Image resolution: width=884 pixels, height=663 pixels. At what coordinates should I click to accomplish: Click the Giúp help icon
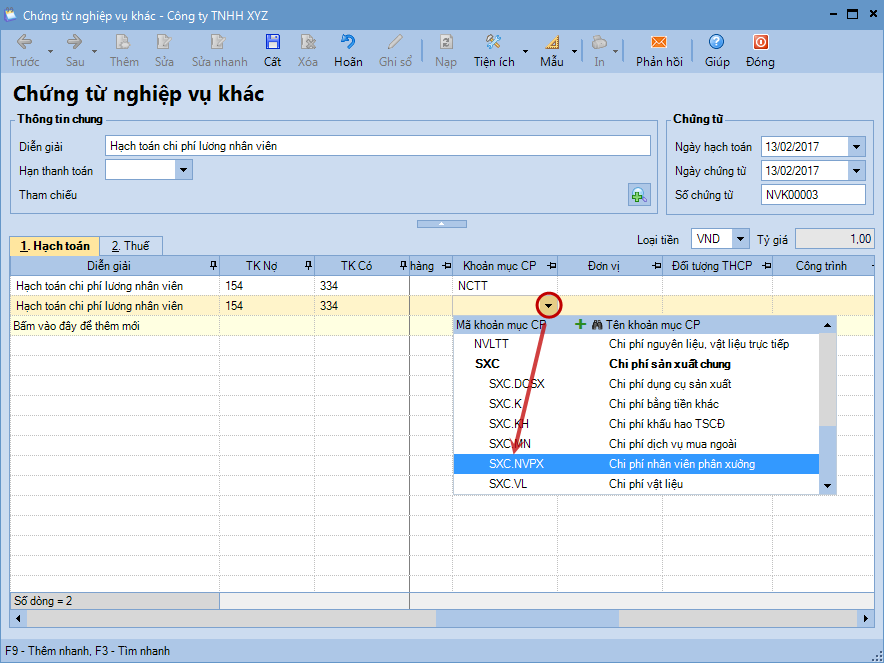click(x=716, y=43)
